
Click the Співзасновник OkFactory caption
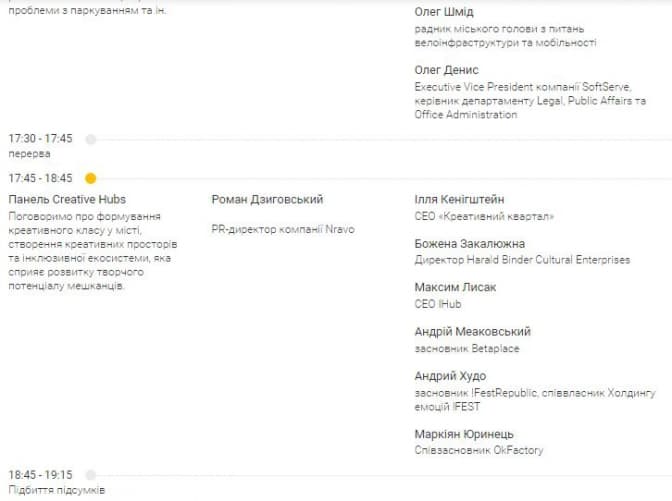[479, 451]
